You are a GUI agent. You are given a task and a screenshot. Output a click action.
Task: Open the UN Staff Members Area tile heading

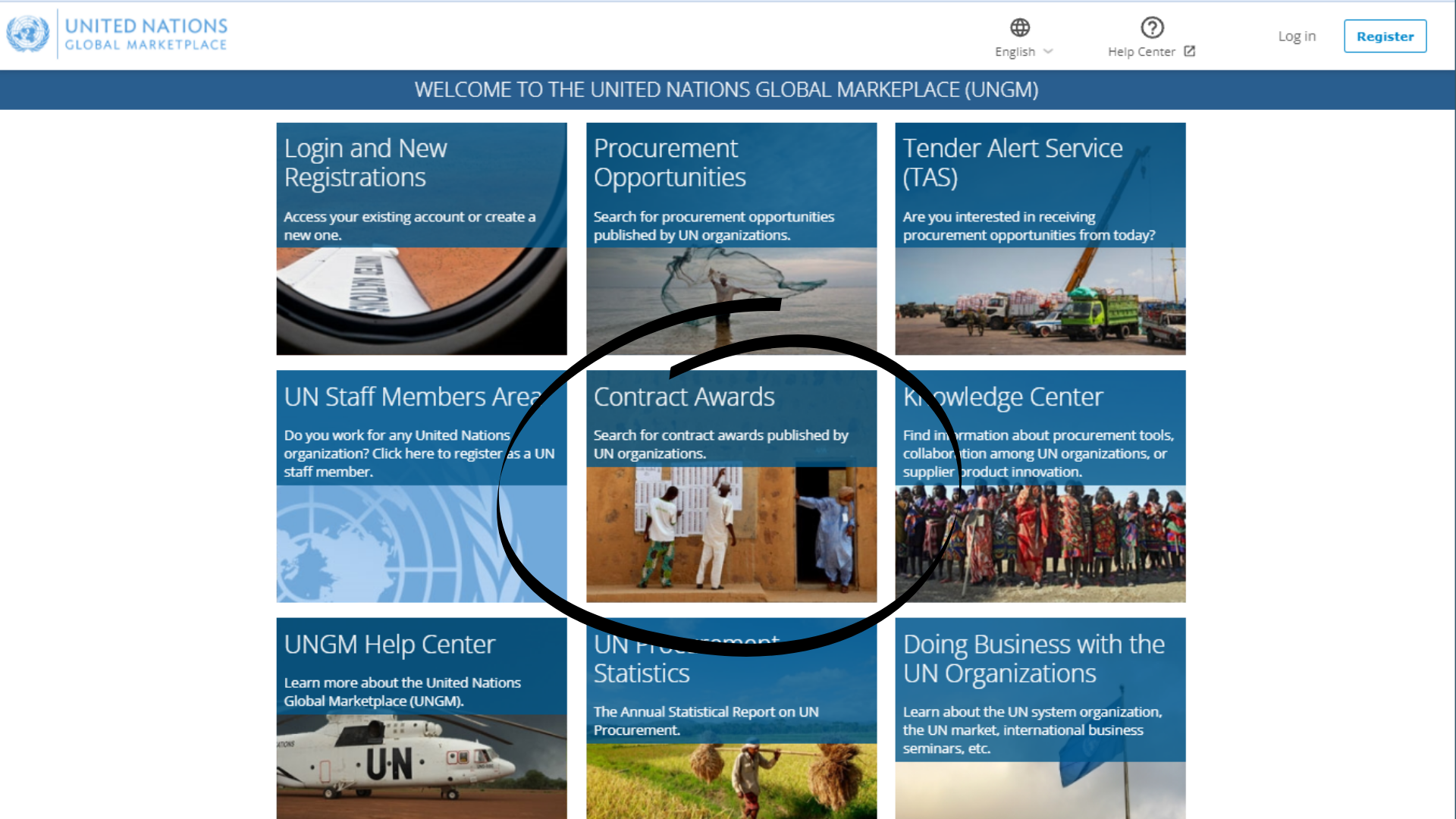413,397
